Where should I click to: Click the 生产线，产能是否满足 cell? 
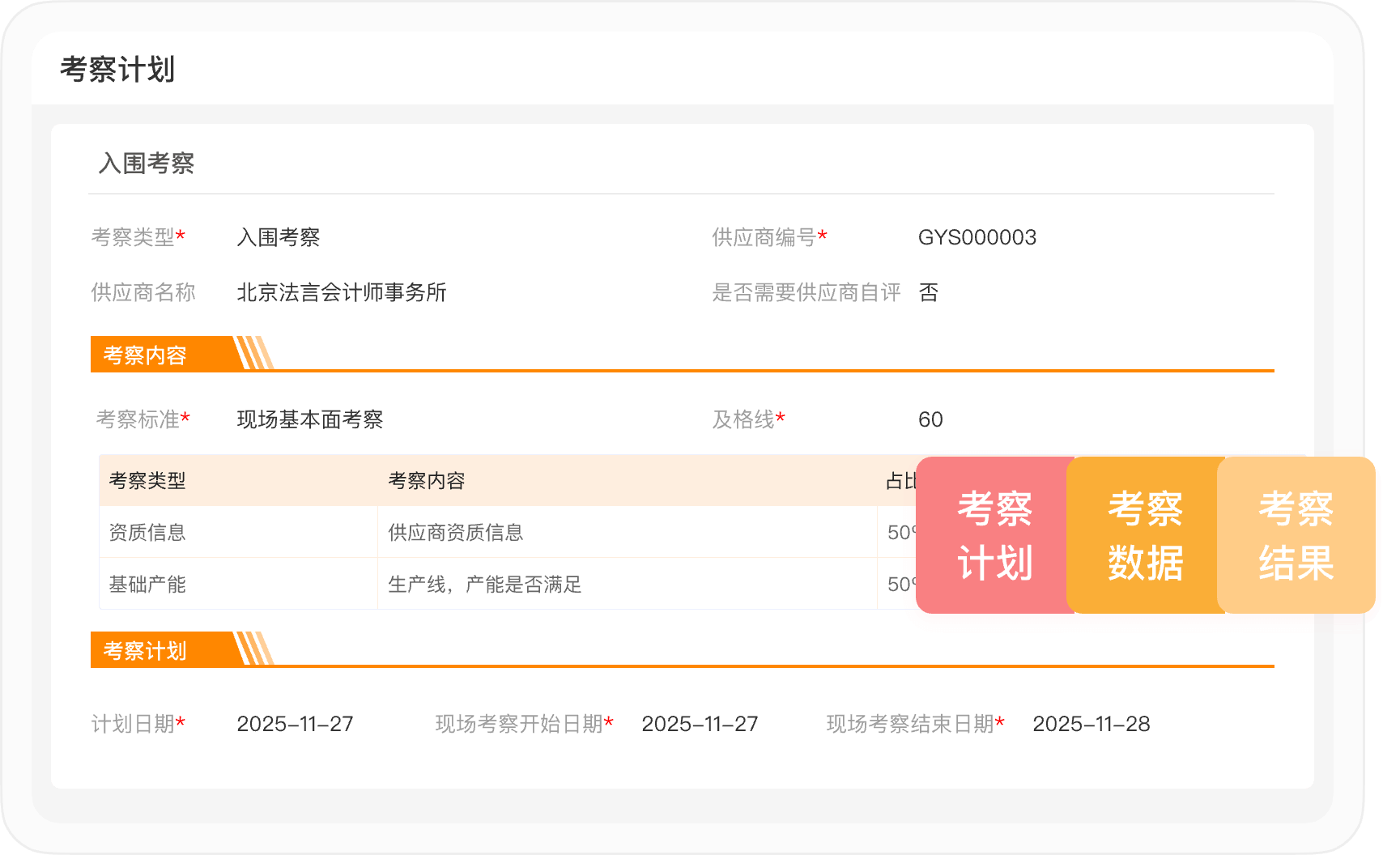[484, 585]
